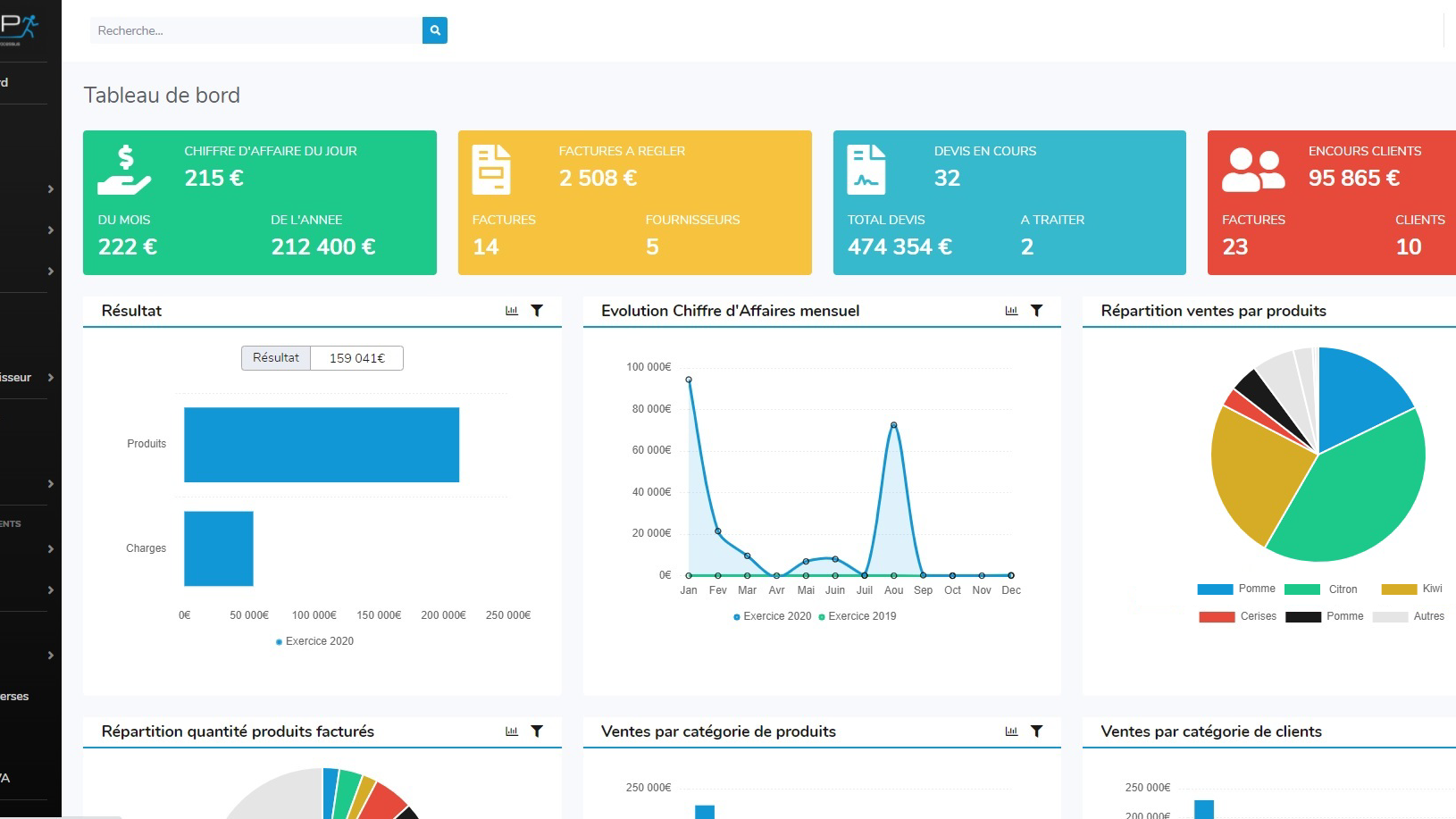Open filter icon in Ventes par catégorie de produits
1456x819 pixels.
pyautogui.click(x=1036, y=731)
